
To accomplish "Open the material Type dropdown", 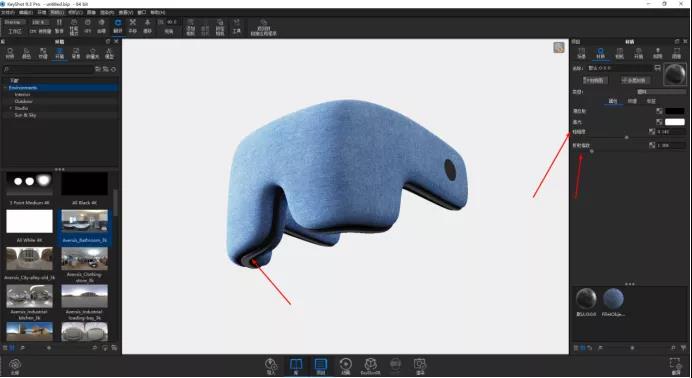I will (661, 92).
